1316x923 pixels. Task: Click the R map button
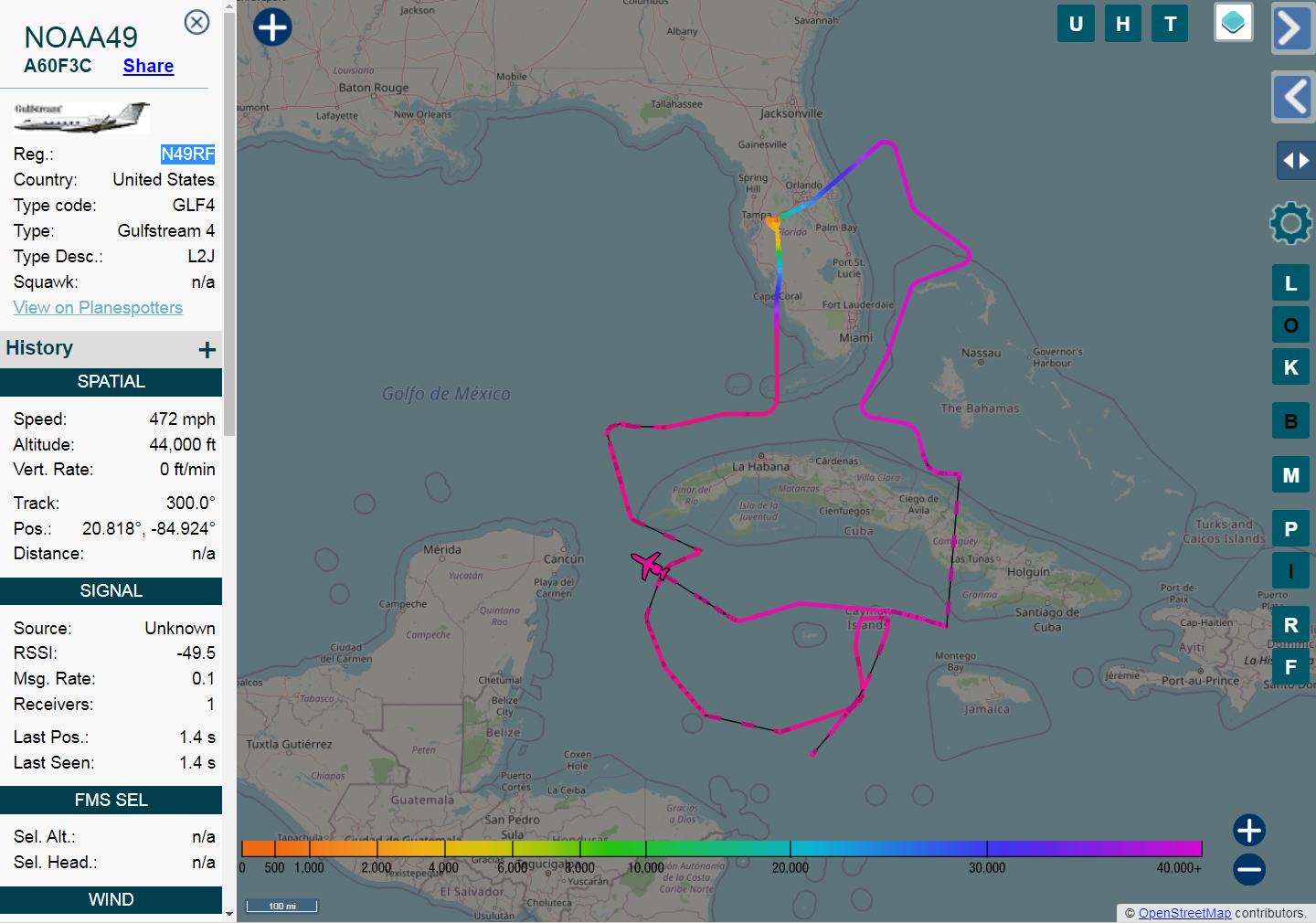(x=1290, y=625)
